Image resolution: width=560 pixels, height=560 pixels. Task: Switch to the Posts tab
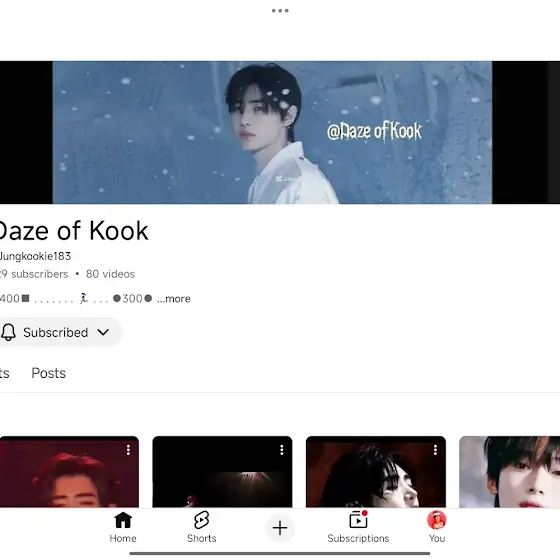(x=49, y=373)
